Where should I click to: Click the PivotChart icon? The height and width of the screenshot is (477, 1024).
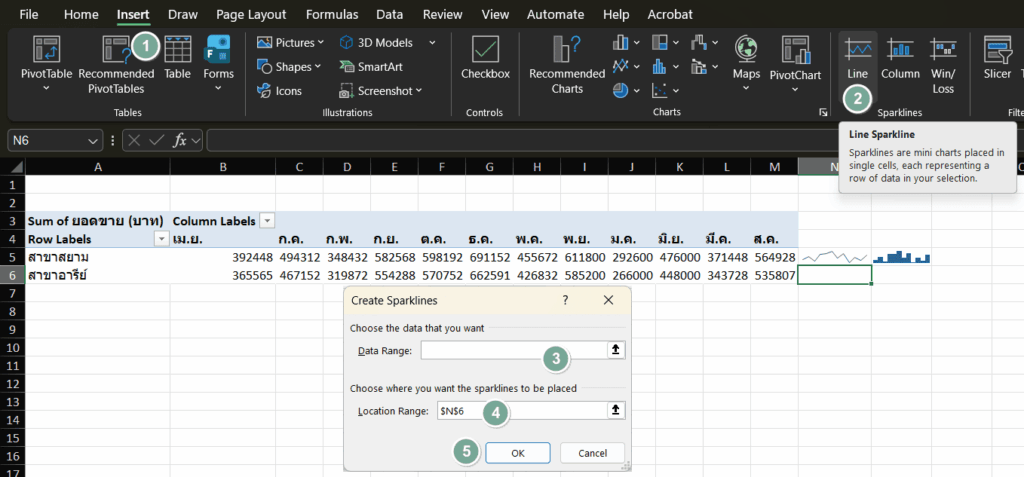(795, 50)
